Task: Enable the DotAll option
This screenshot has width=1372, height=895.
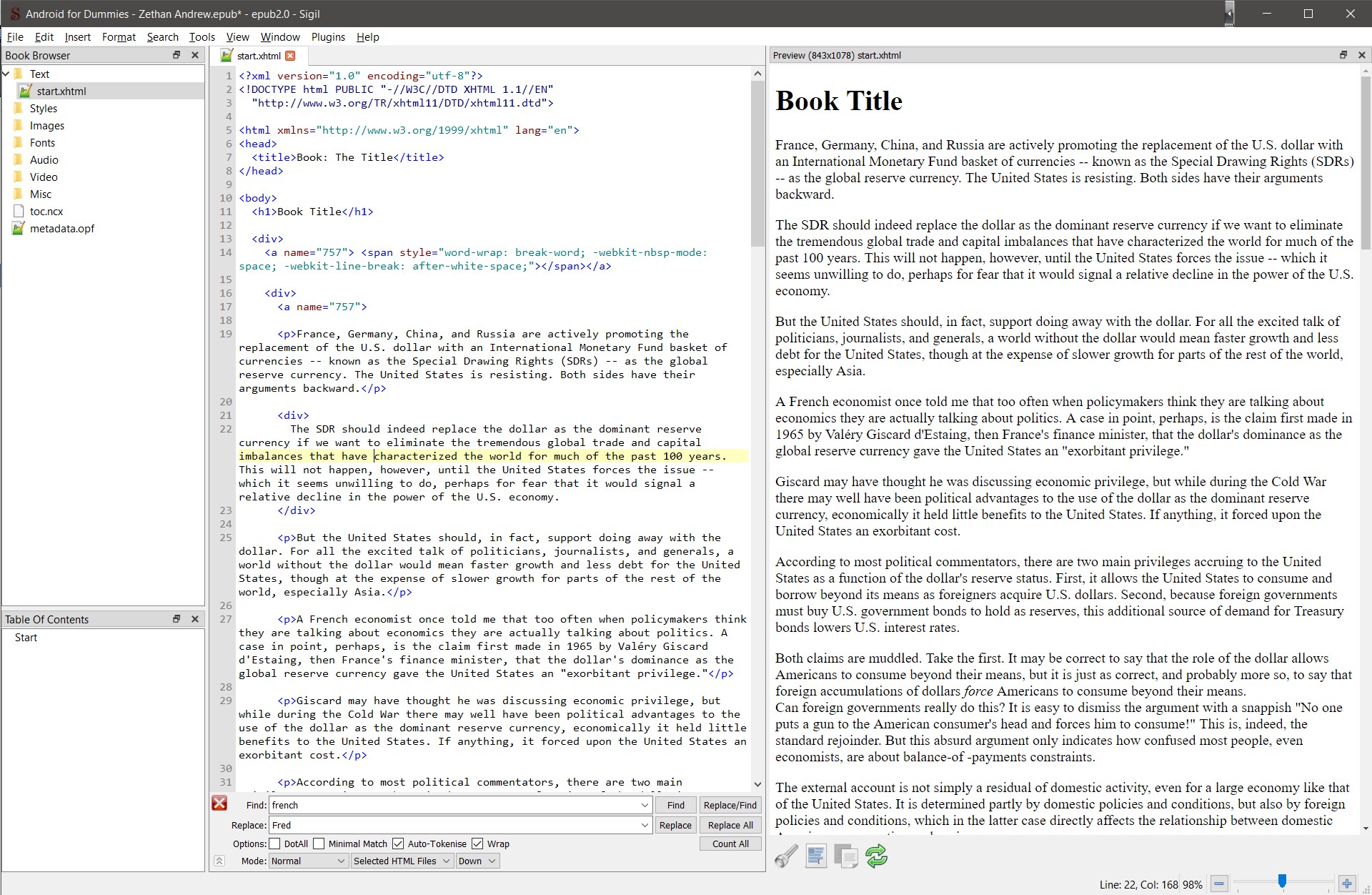Action: coord(275,844)
